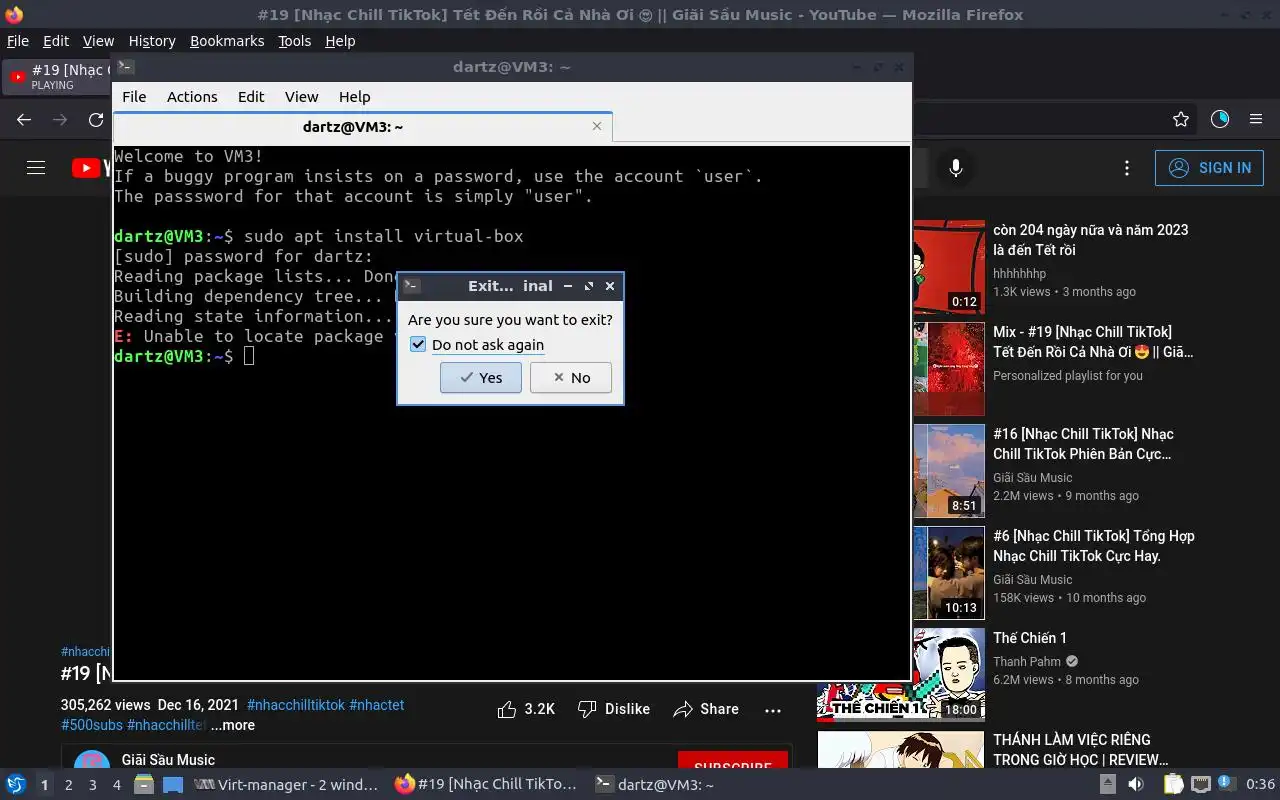1280x800 pixels.
Task: Reload the page in Firefox
Action: pyautogui.click(x=96, y=119)
